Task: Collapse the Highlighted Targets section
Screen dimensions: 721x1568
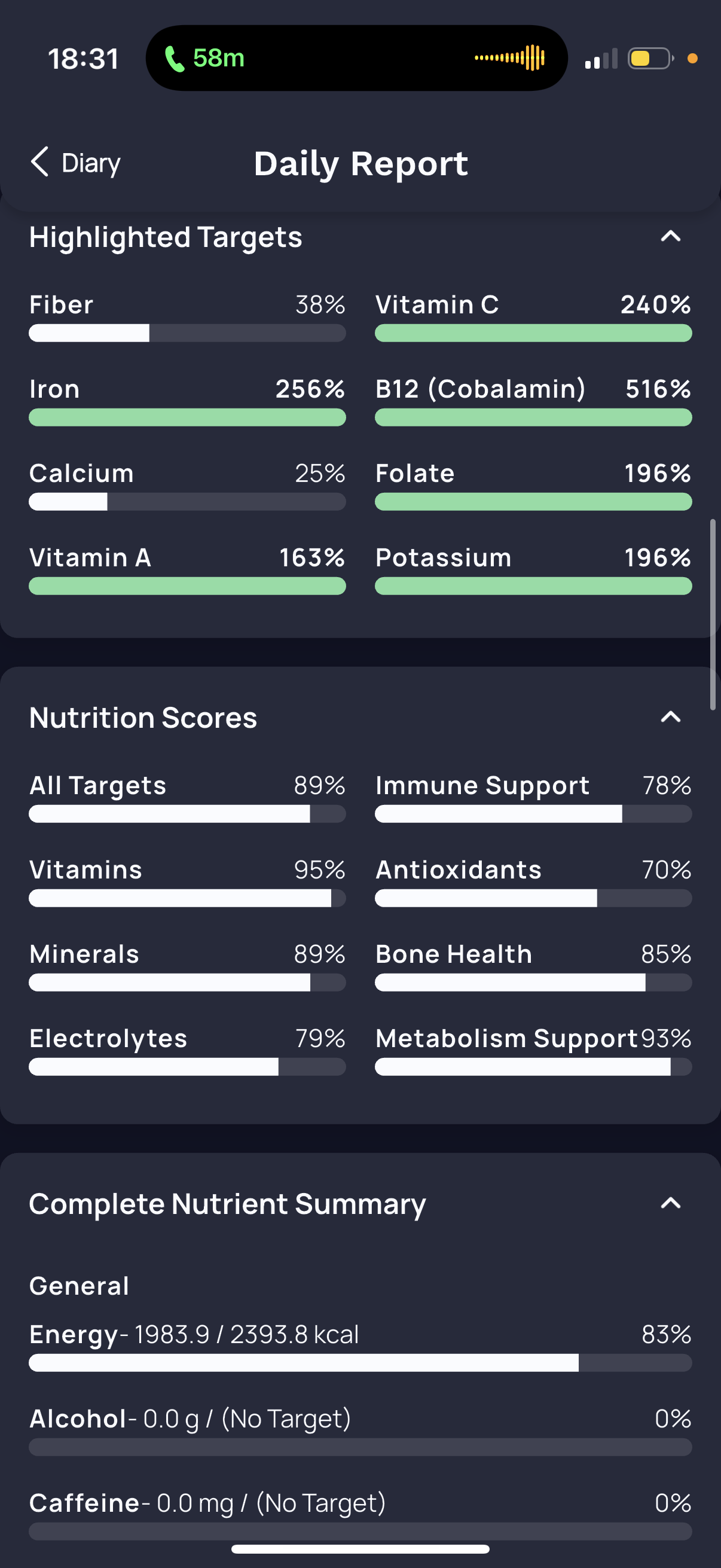Action: point(671,236)
